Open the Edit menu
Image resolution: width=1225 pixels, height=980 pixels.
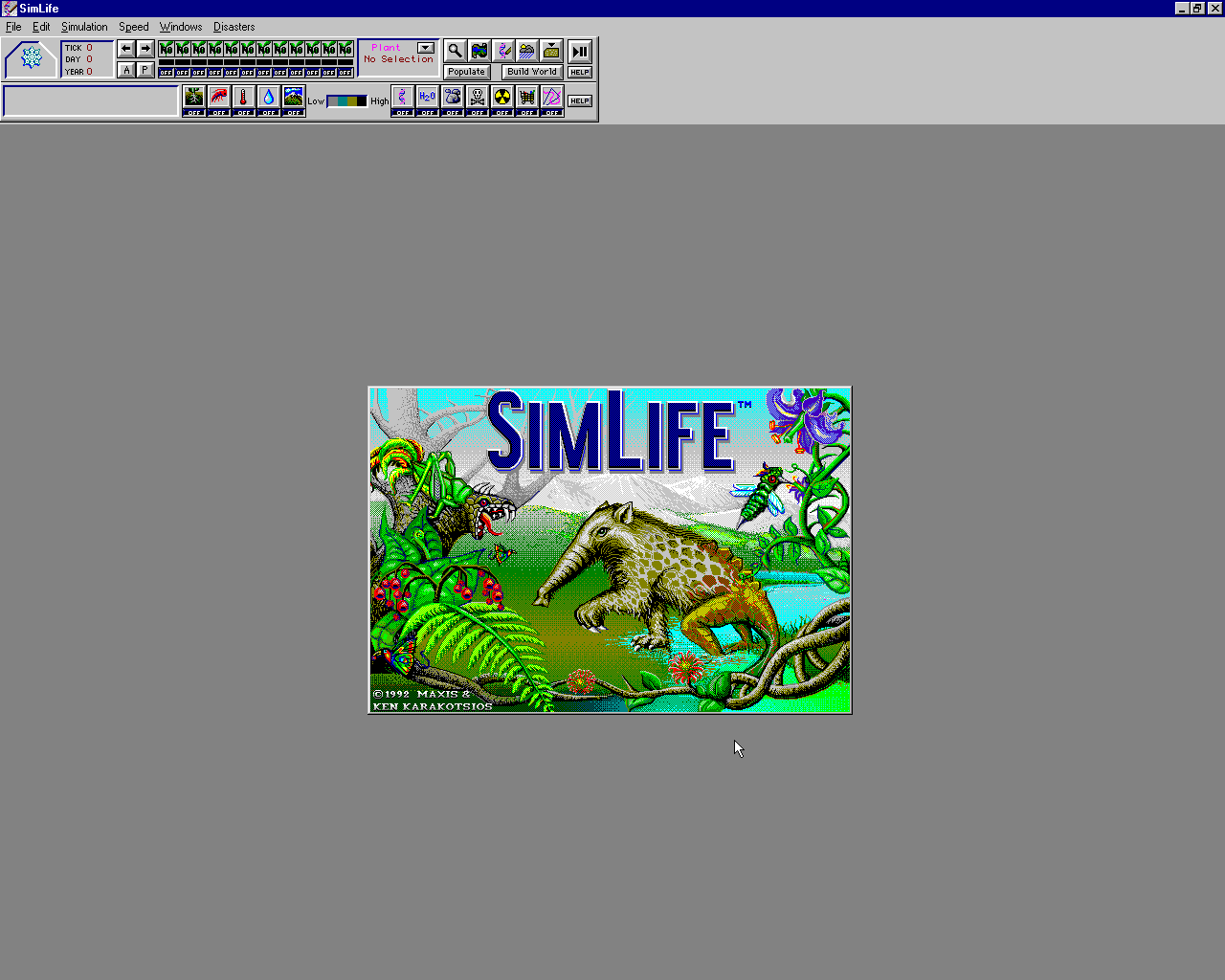pos(41,27)
